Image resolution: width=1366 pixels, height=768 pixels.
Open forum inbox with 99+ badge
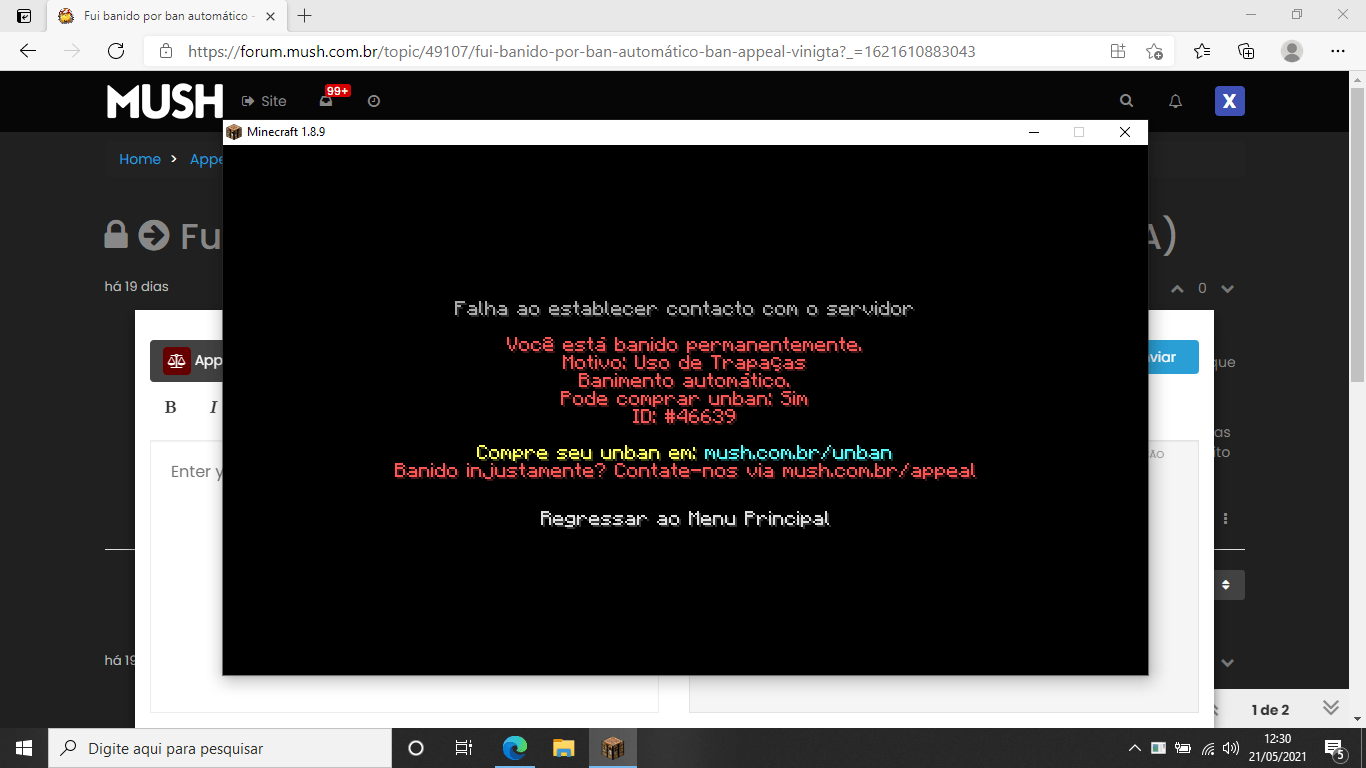click(327, 100)
